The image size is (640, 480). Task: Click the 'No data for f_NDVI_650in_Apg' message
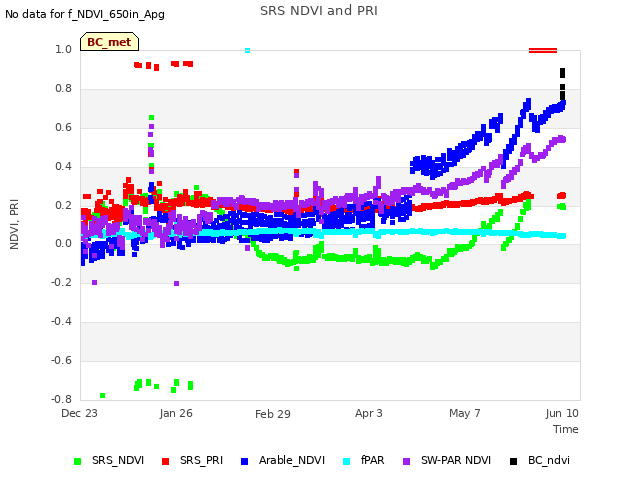pyautogui.click(x=85, y=14)
